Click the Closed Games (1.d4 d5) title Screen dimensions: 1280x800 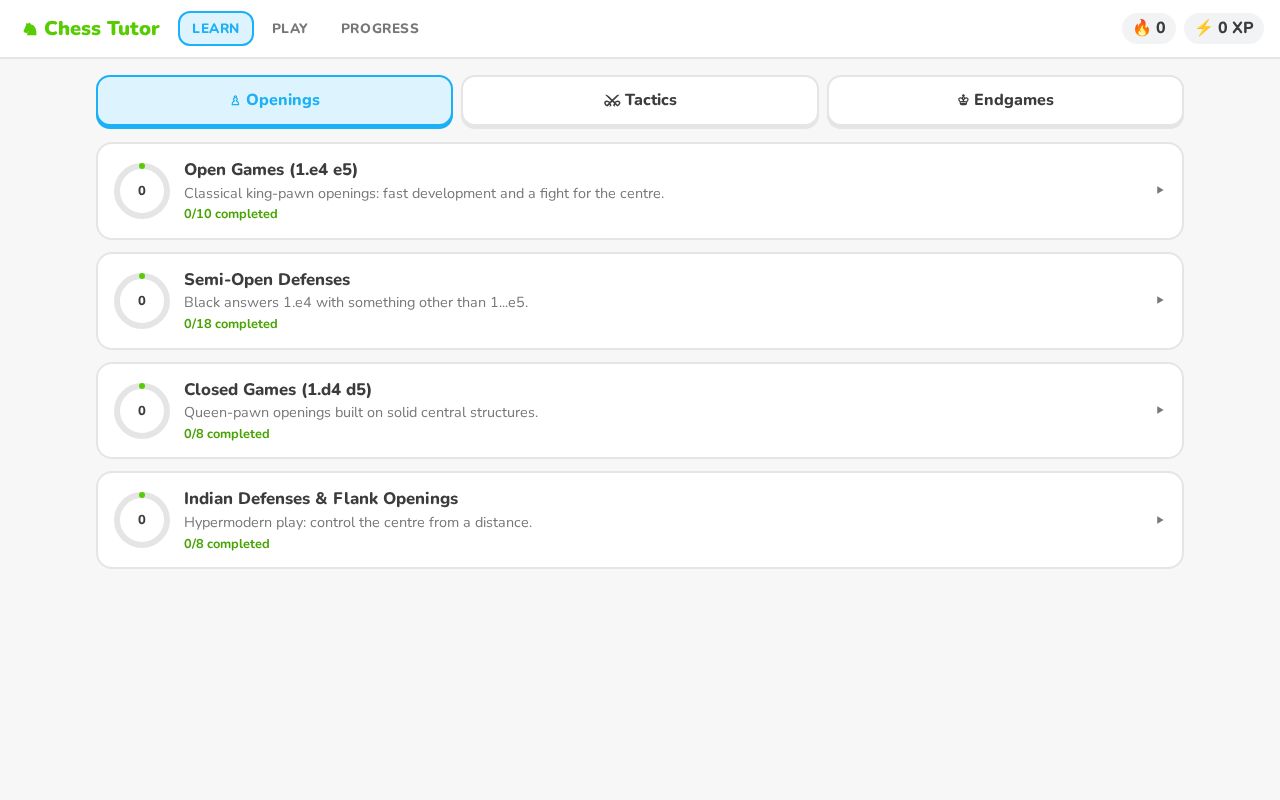tap(278, 389)
